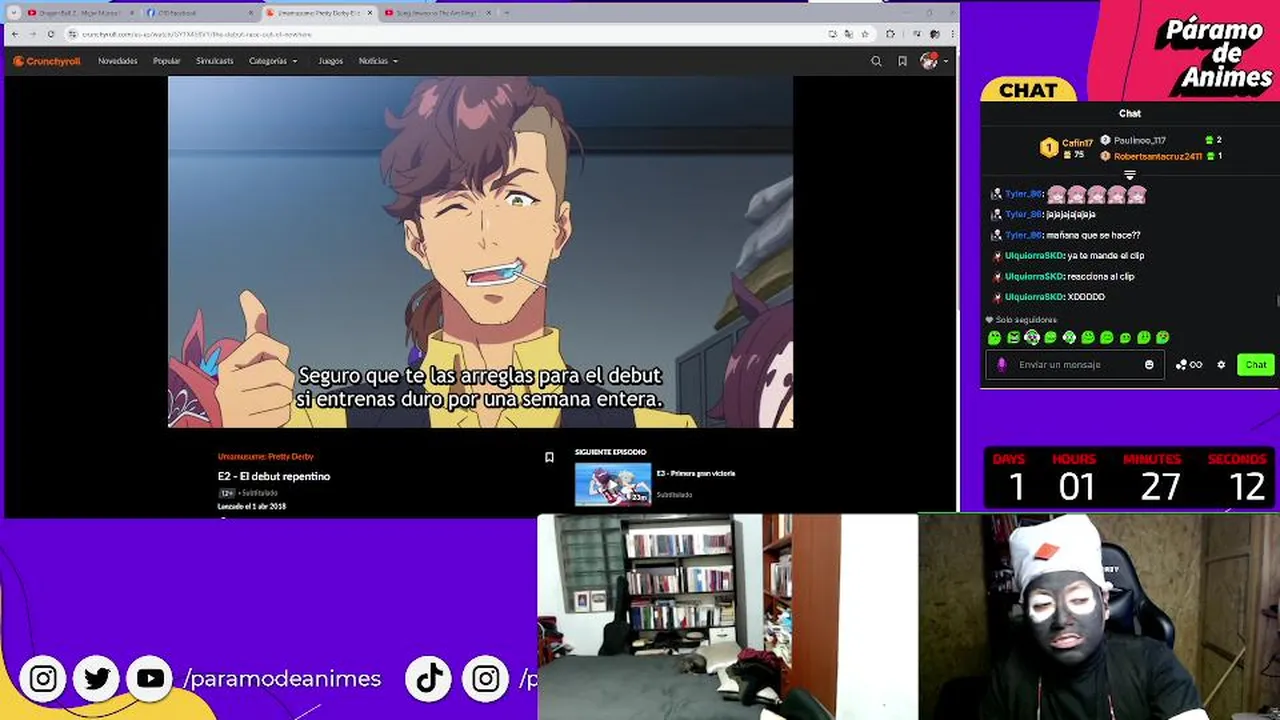Click username Cafin17 on leaderboard
This screenshot has width=1280, height=720.
pos(1077,143)
